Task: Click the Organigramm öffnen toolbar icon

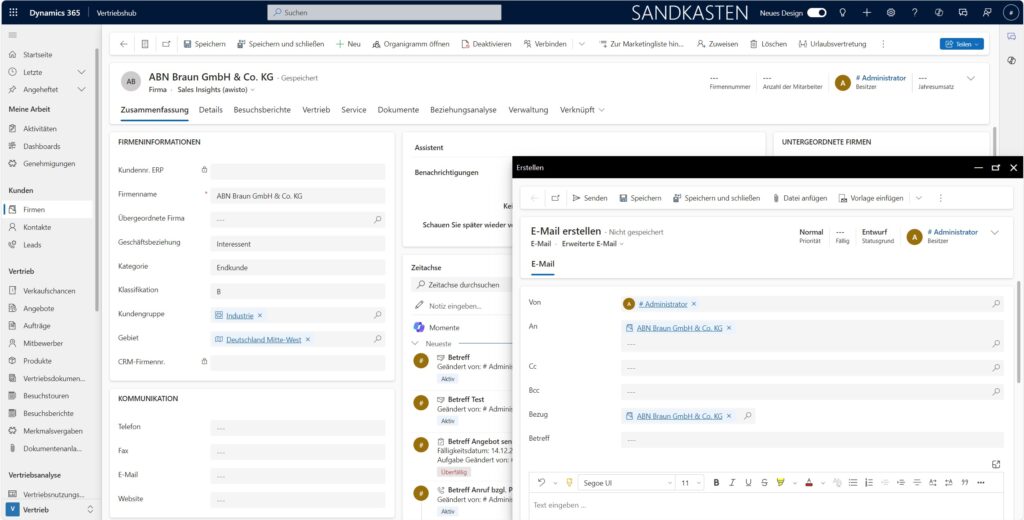Action: point(376,44)
